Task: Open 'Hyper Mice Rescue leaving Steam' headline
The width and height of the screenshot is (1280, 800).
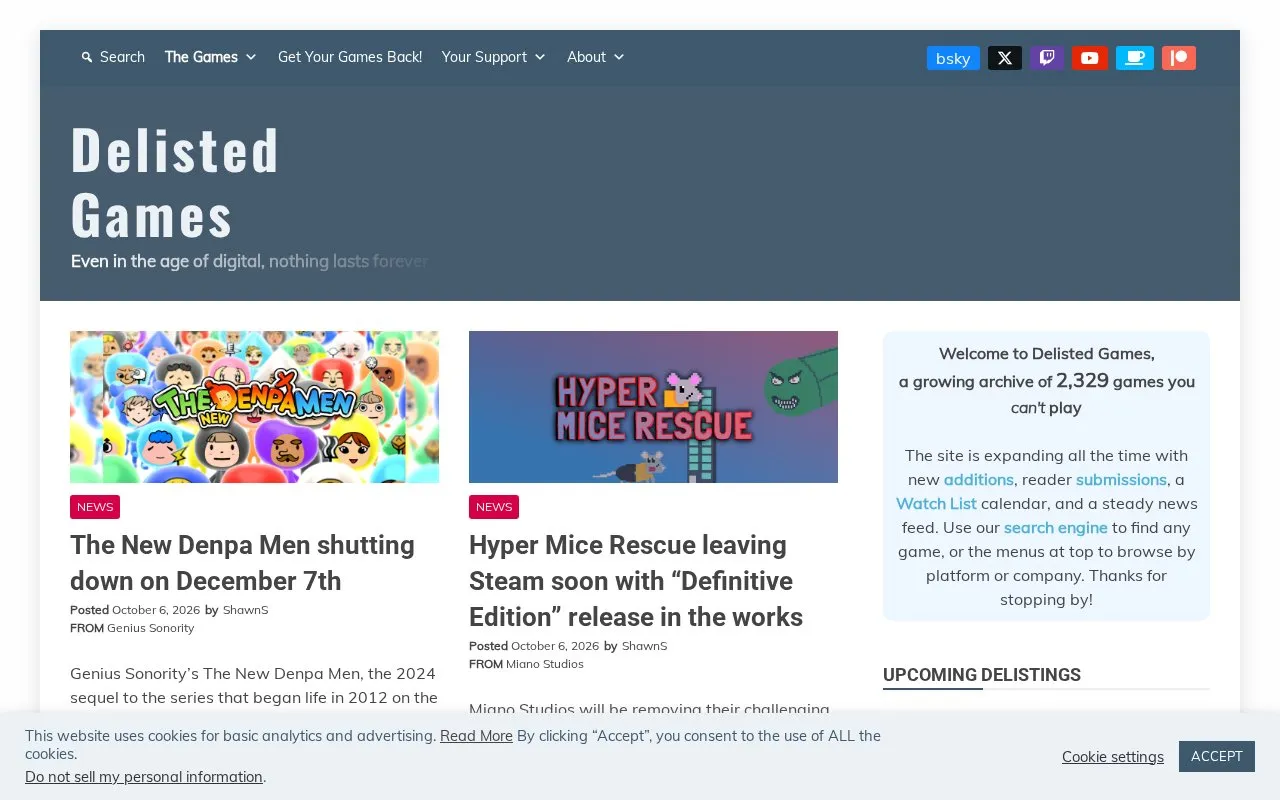Action: coord(636,581)
